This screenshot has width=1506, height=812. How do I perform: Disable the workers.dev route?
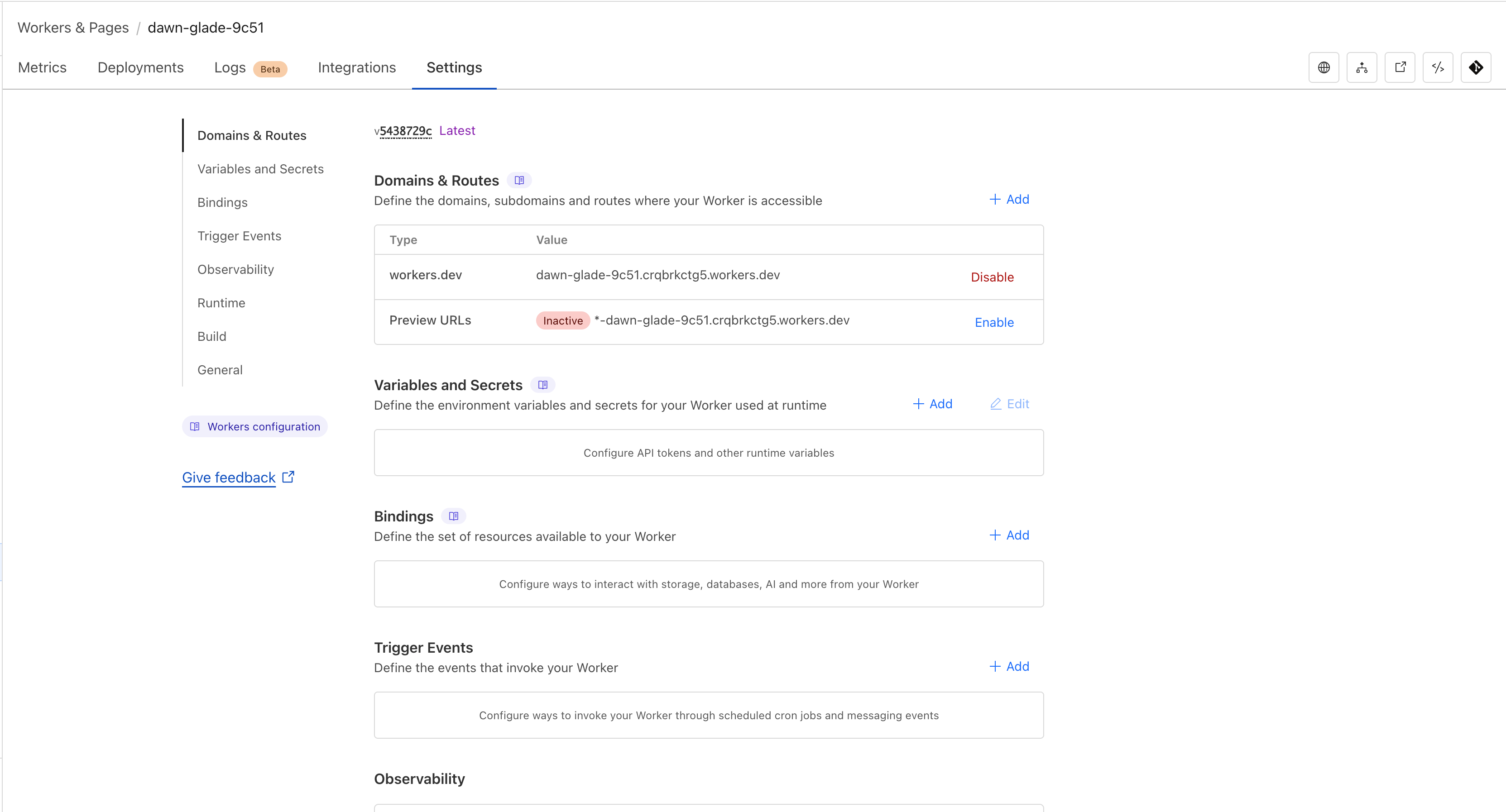[x=992, y=277]
